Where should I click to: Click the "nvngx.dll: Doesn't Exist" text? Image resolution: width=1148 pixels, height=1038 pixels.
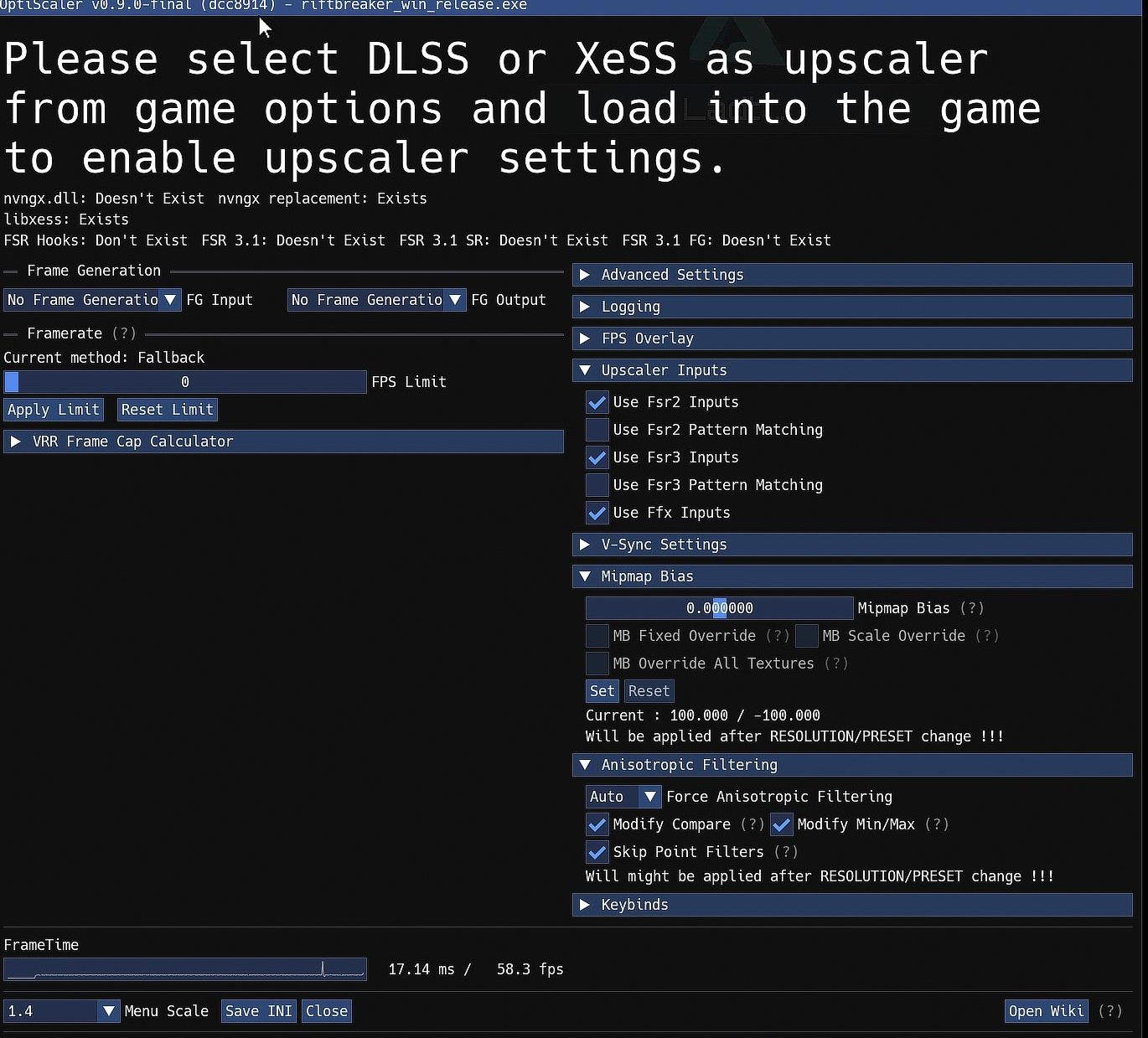point(104,199)
